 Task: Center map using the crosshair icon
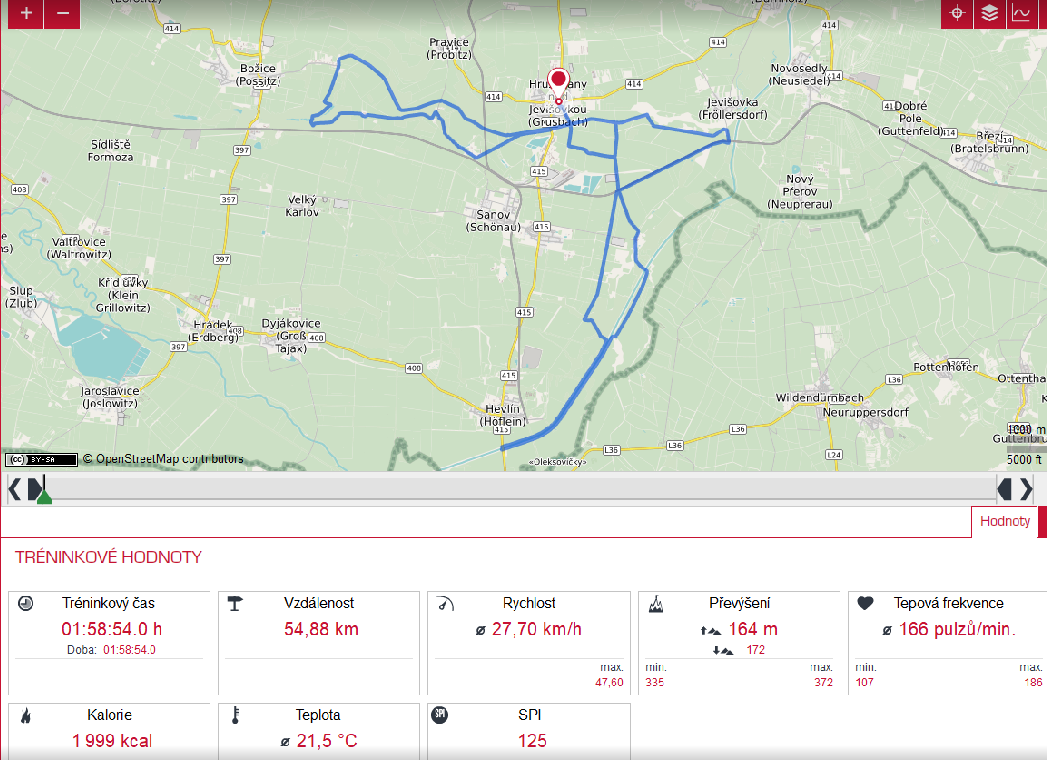(x=957, y=14)
